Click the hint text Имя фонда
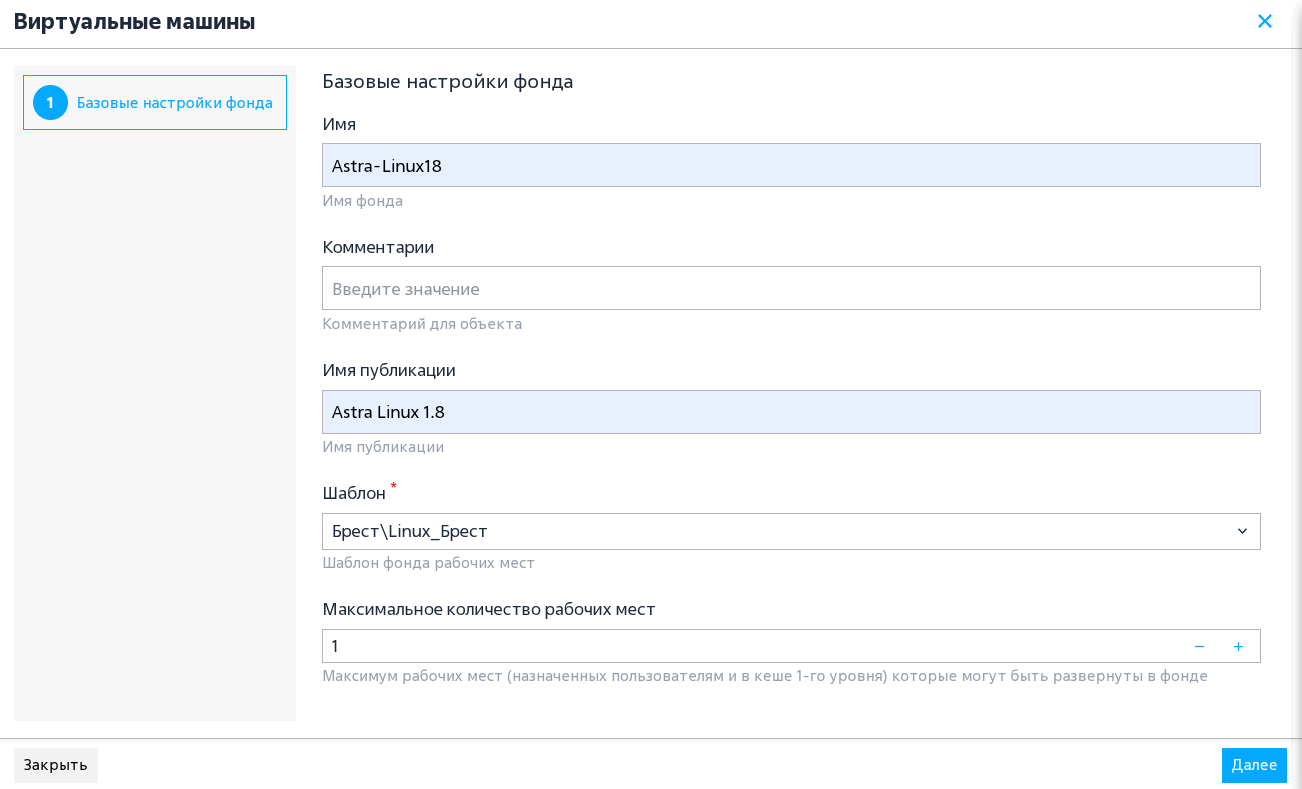Screen dimensions: 1302x789 [x=363, y=201]
